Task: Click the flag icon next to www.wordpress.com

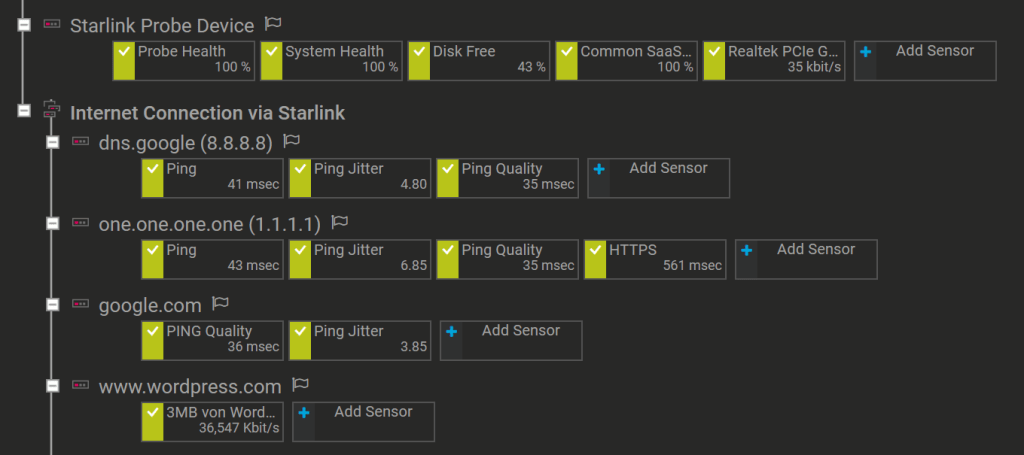Action: [300, 385]
